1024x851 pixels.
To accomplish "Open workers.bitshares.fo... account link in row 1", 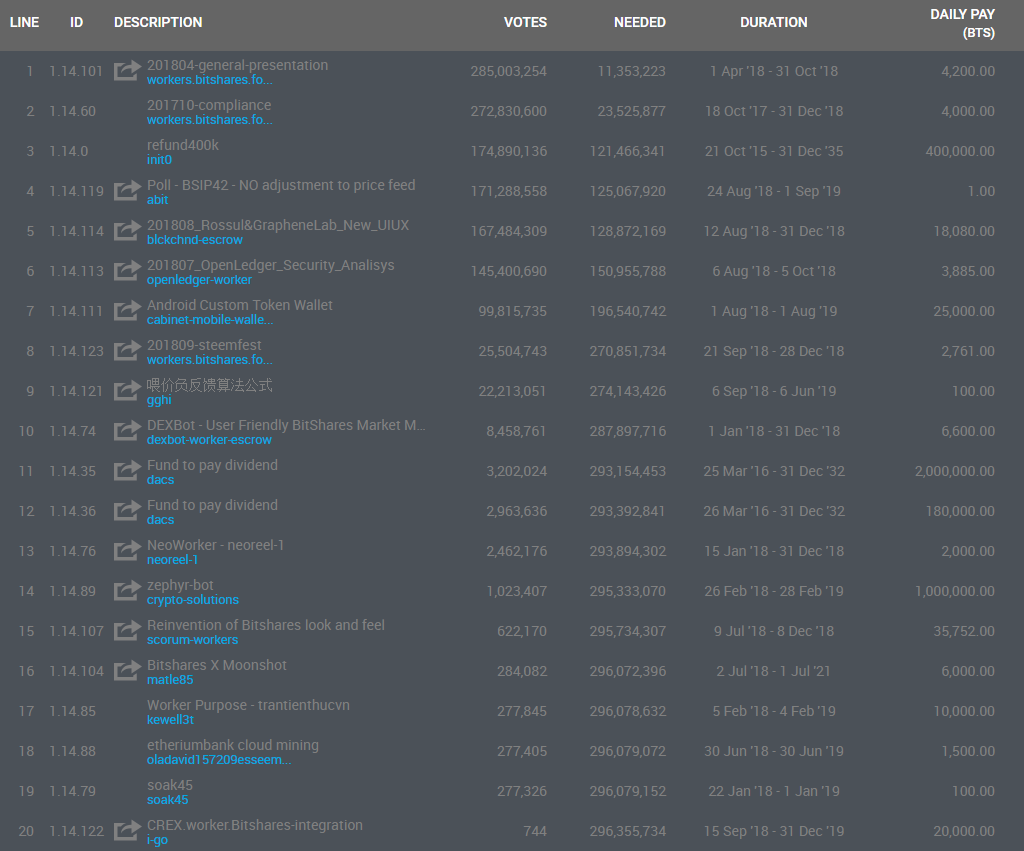I will [210, 80].
